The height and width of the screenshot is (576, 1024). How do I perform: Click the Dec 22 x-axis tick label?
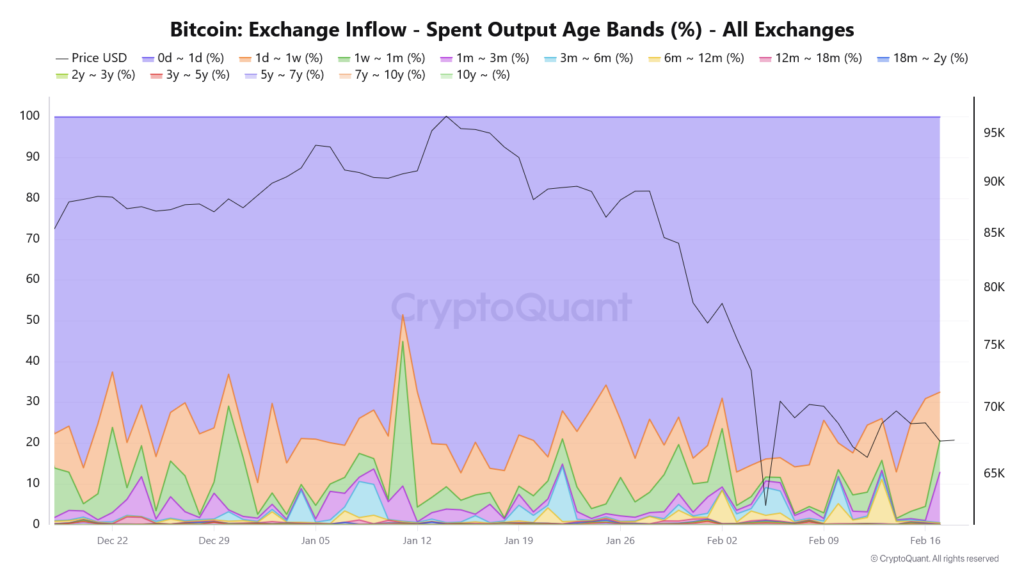coord(112,540)
